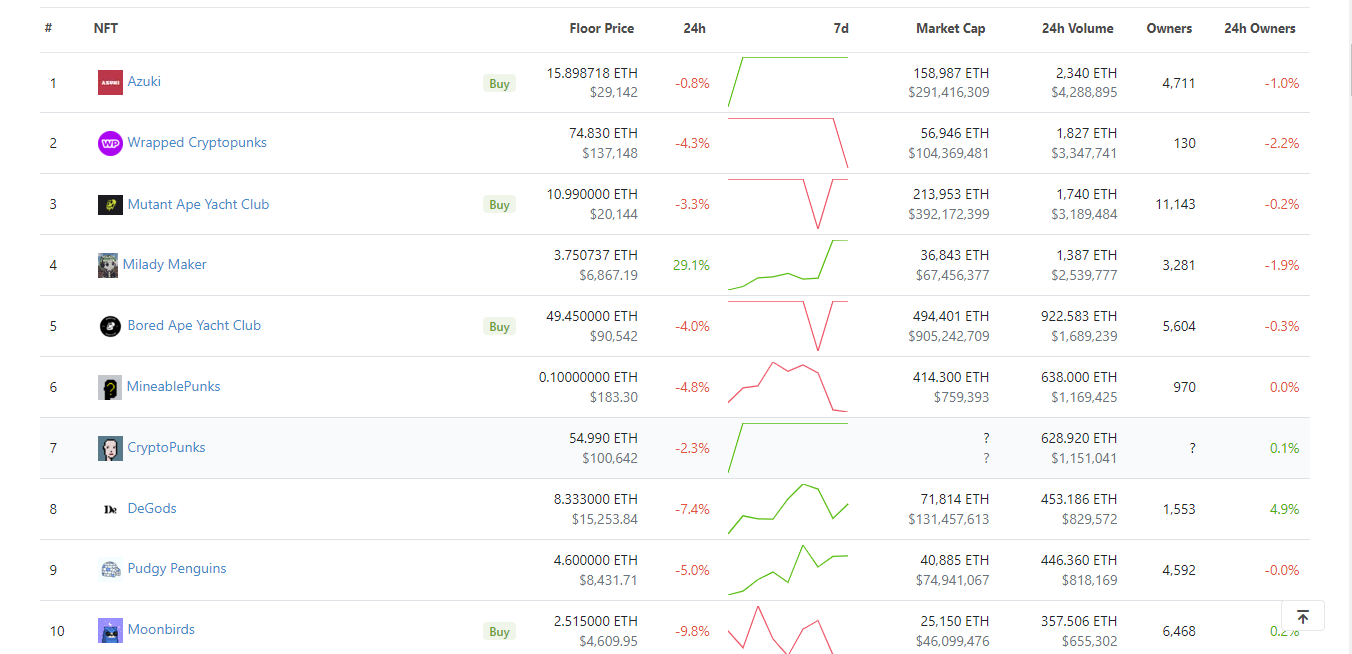Click the MineablePunks avatar icon

(110, 387)
